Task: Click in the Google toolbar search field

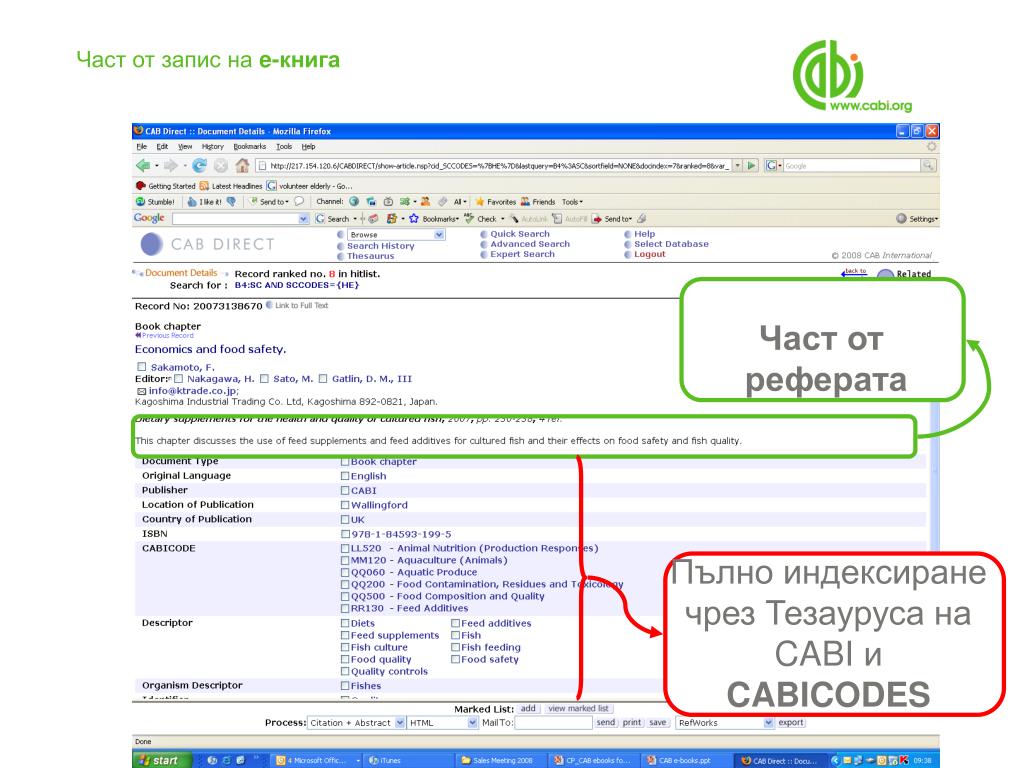Action: (x=236, y=219)
